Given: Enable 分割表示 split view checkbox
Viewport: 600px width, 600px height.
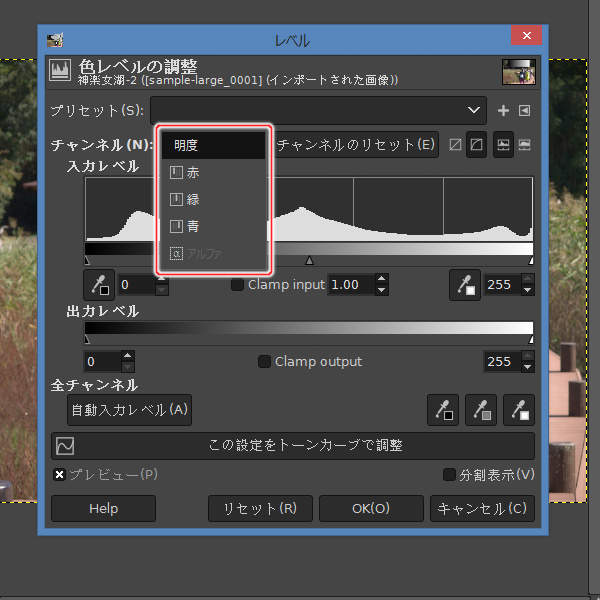Looking at the screenshot, I should pos(449,475).
